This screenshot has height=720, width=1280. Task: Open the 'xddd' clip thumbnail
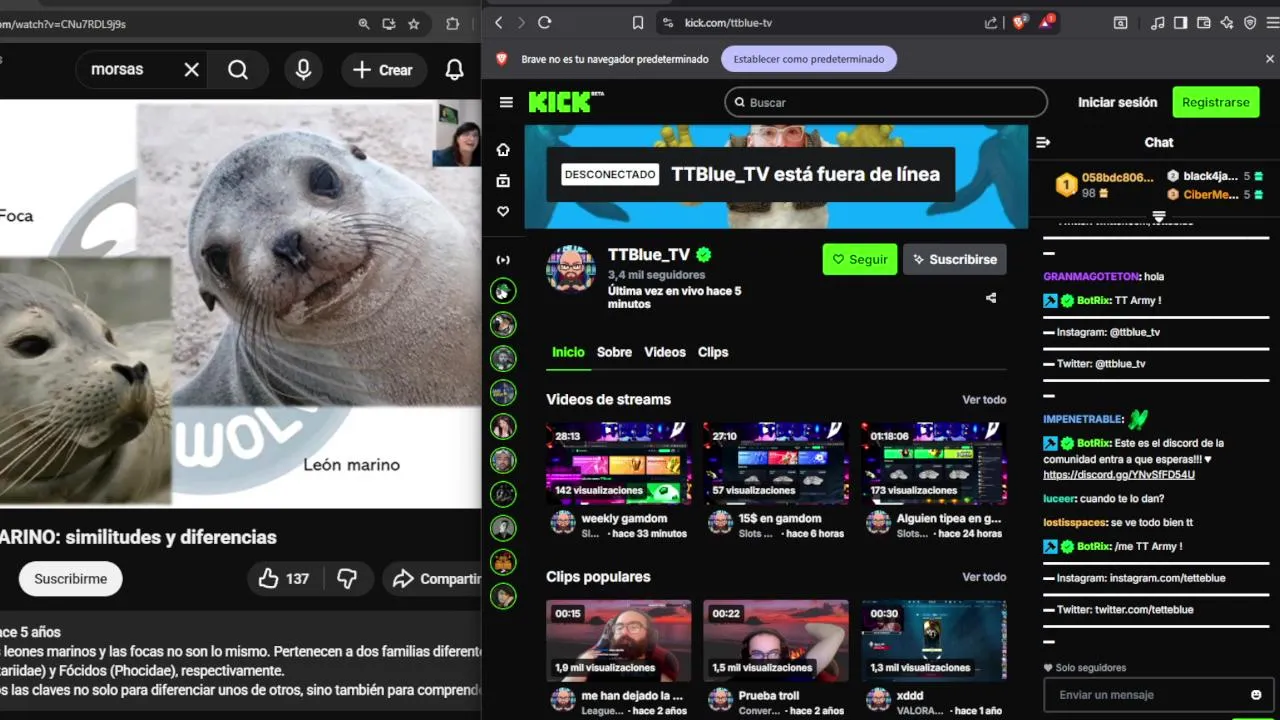934,641
